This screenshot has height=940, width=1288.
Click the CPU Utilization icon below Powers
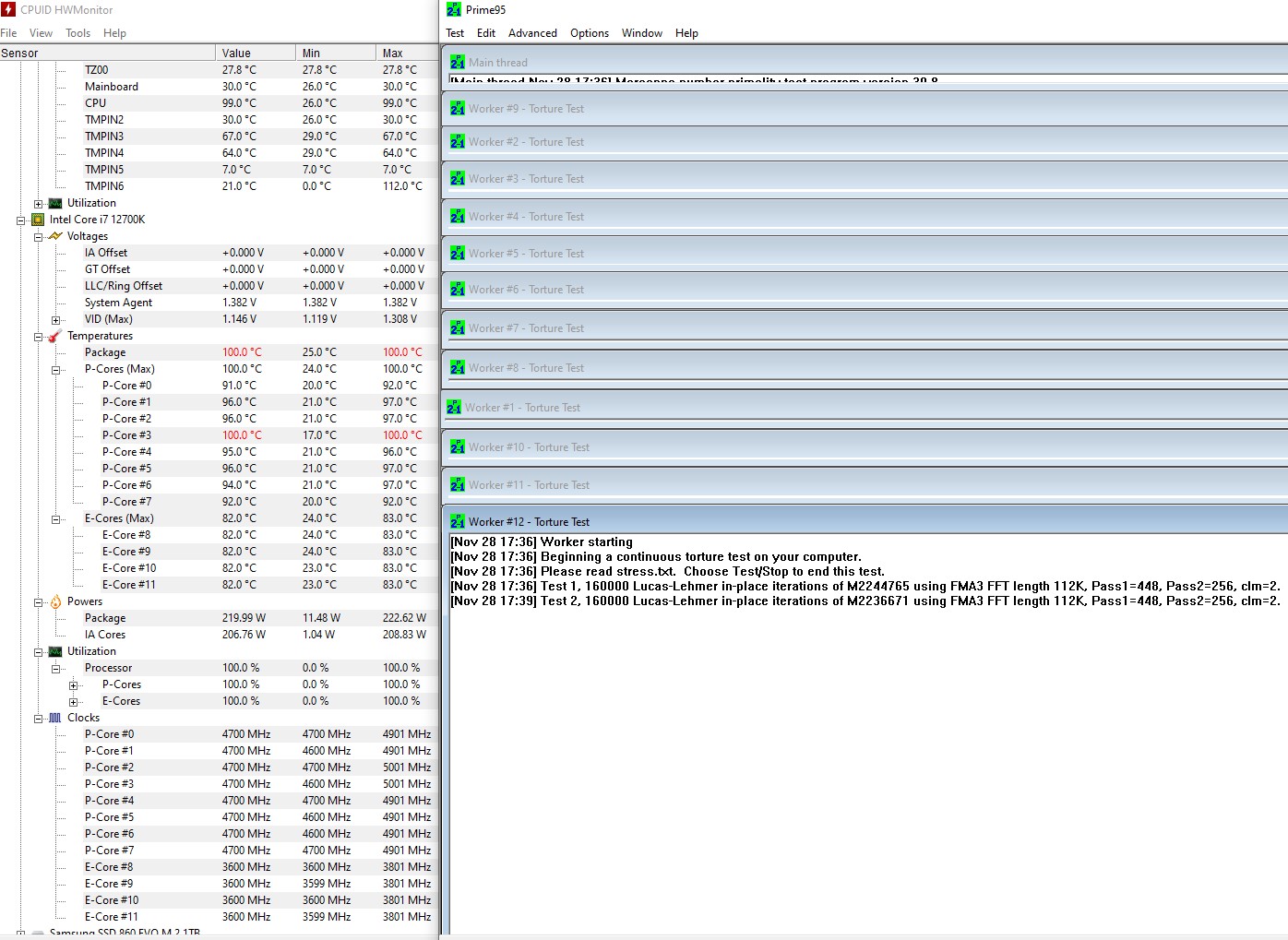tap(55, 651)
